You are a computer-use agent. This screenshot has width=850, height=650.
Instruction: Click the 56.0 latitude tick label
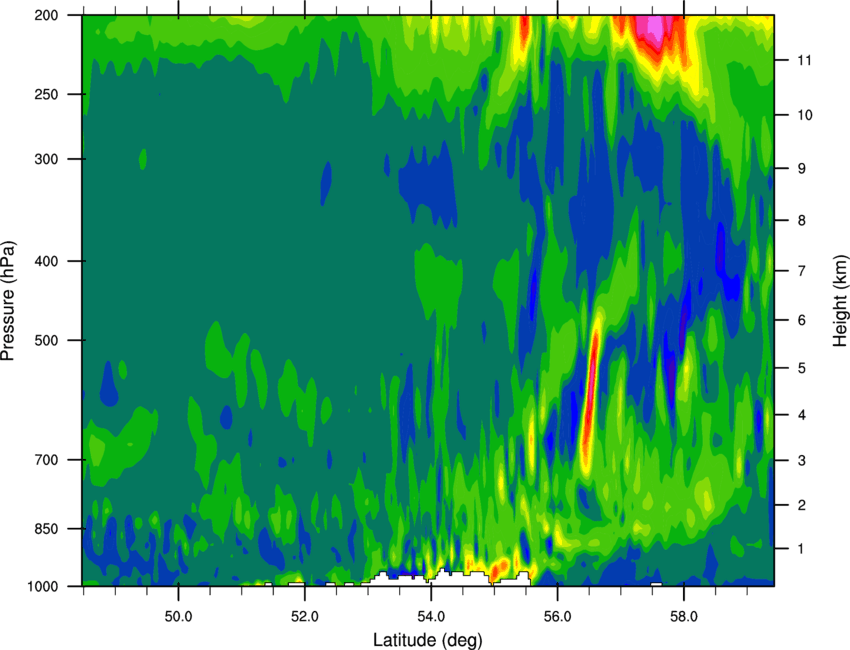click(557, 617)
